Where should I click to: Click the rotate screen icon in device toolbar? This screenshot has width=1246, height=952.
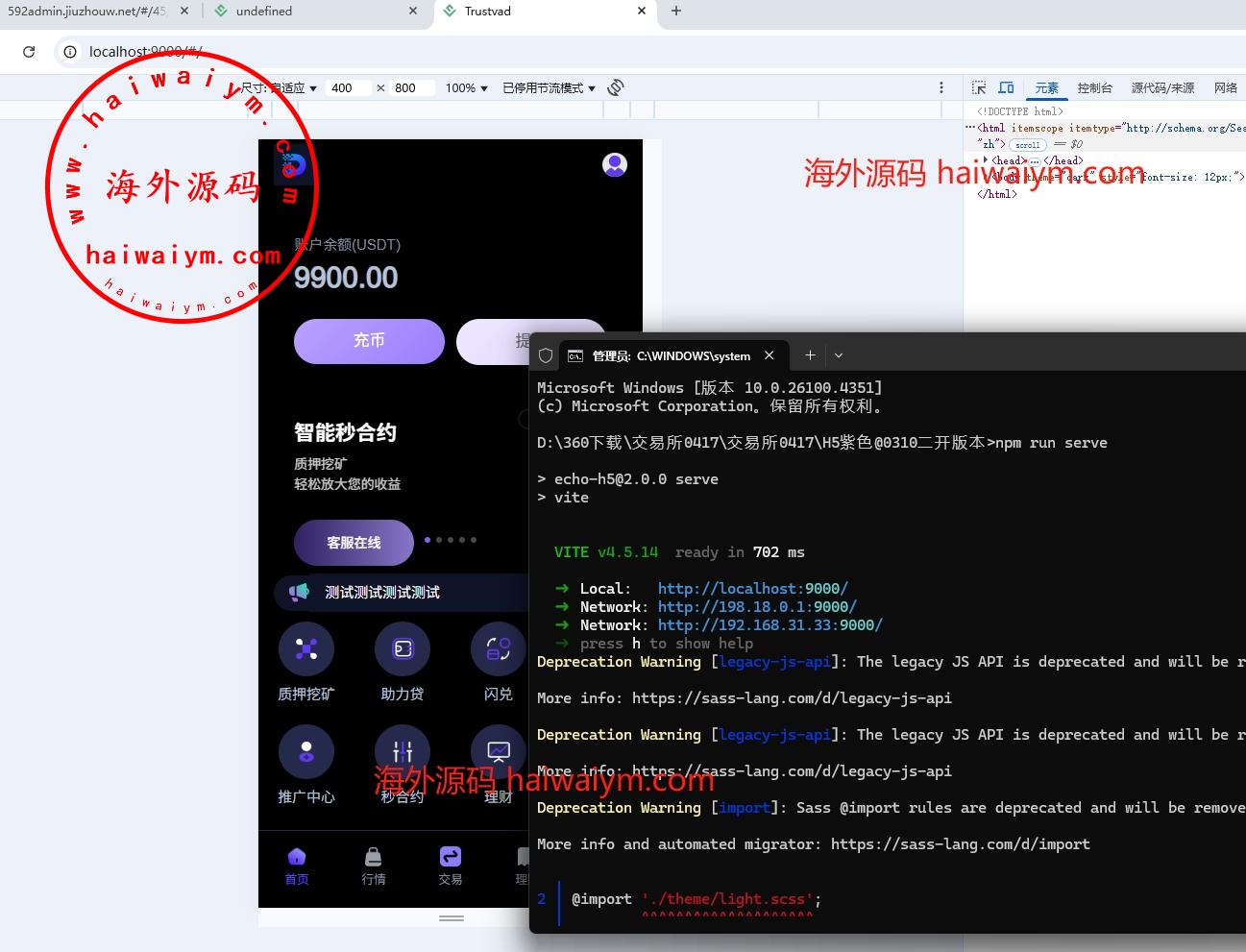pos(616,87)
